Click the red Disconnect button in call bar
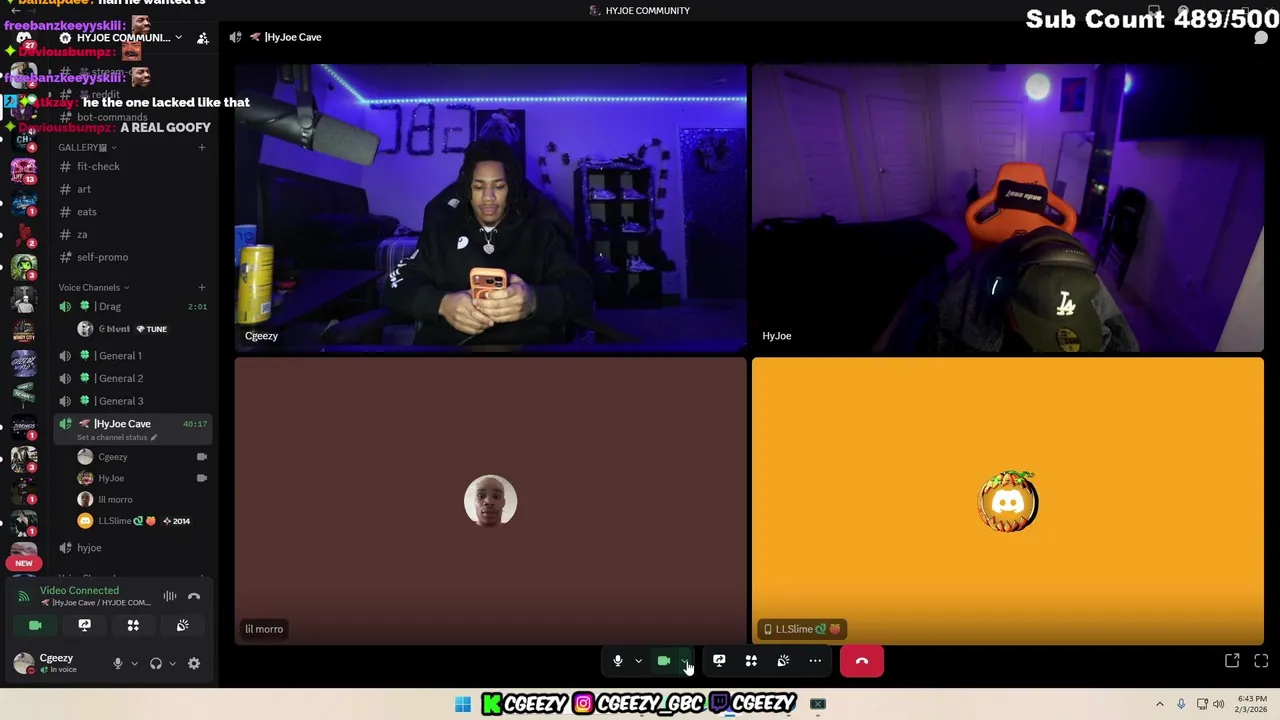 pos(862,661)
